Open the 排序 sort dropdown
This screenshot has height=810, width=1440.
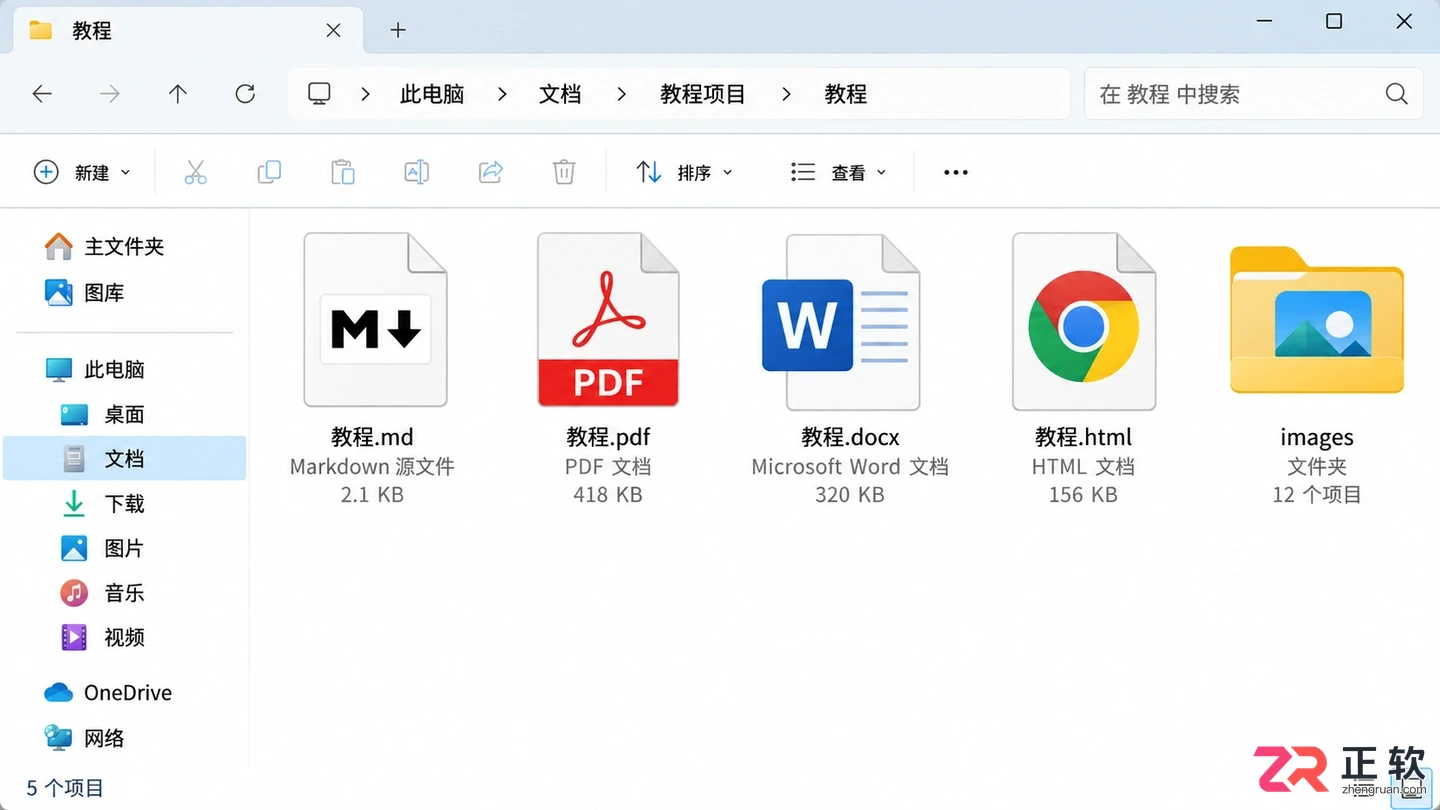tap(685, 172)
